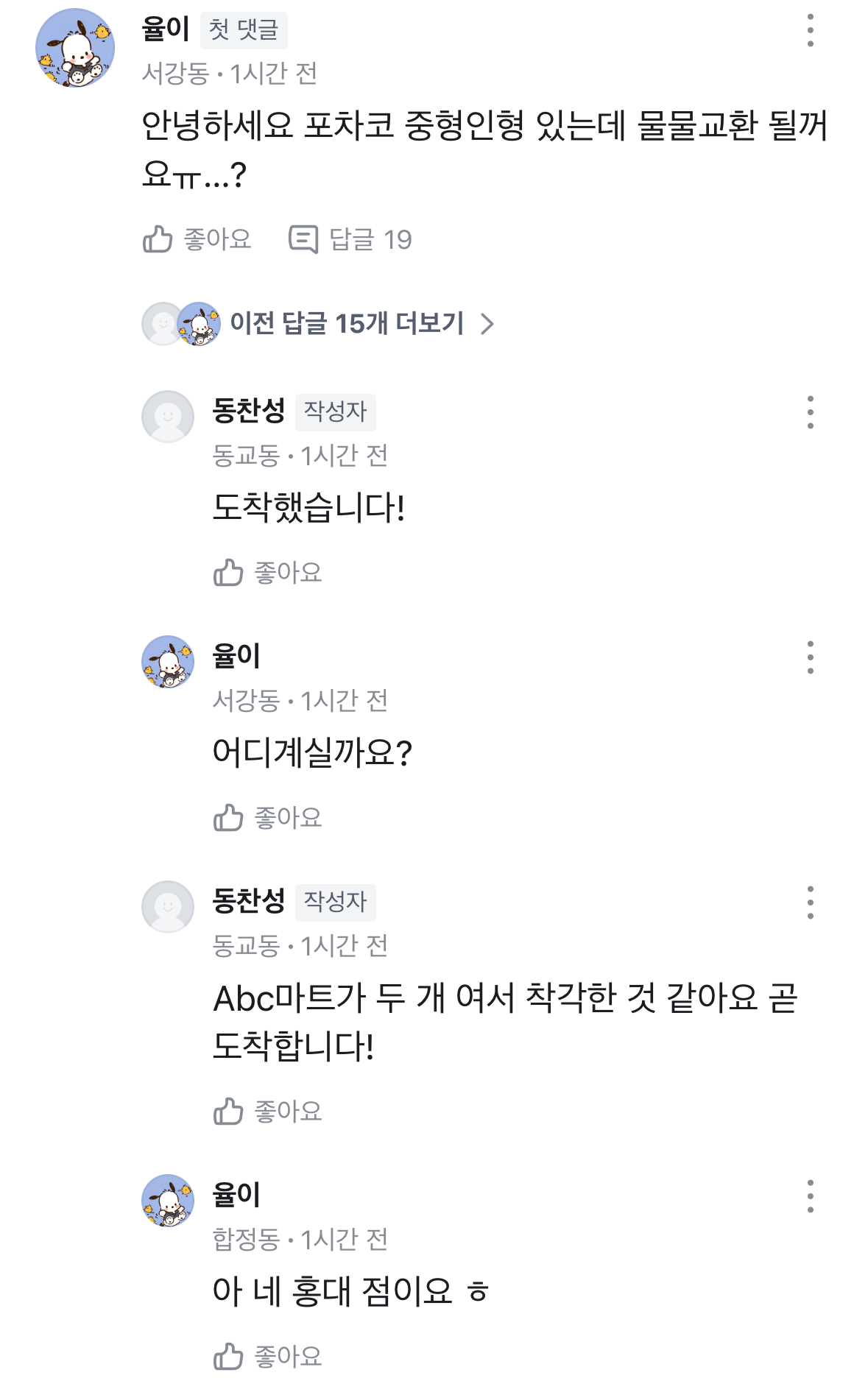The image size is (868, 1381).
Task: Open 동찬성 username on Abc마트 reply
Action: 248,901
